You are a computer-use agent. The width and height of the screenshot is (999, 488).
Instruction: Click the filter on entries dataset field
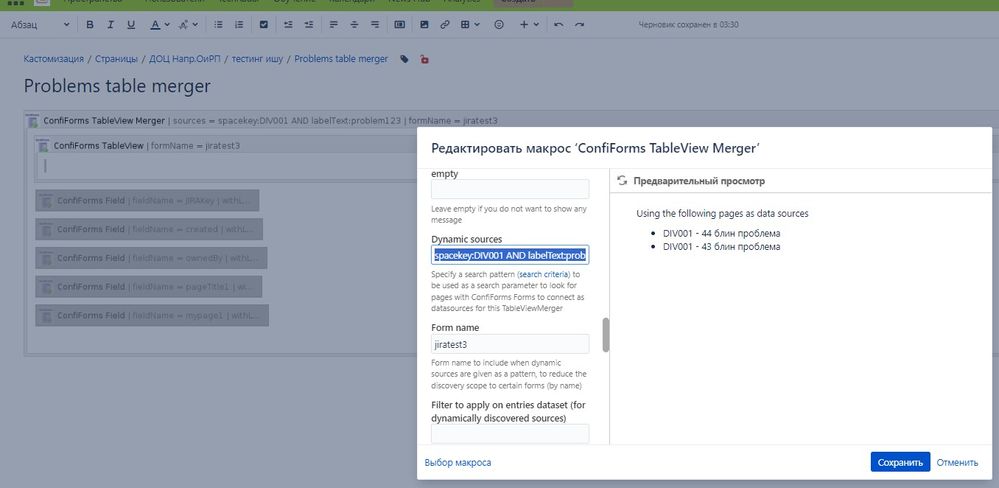click(510, 434)
